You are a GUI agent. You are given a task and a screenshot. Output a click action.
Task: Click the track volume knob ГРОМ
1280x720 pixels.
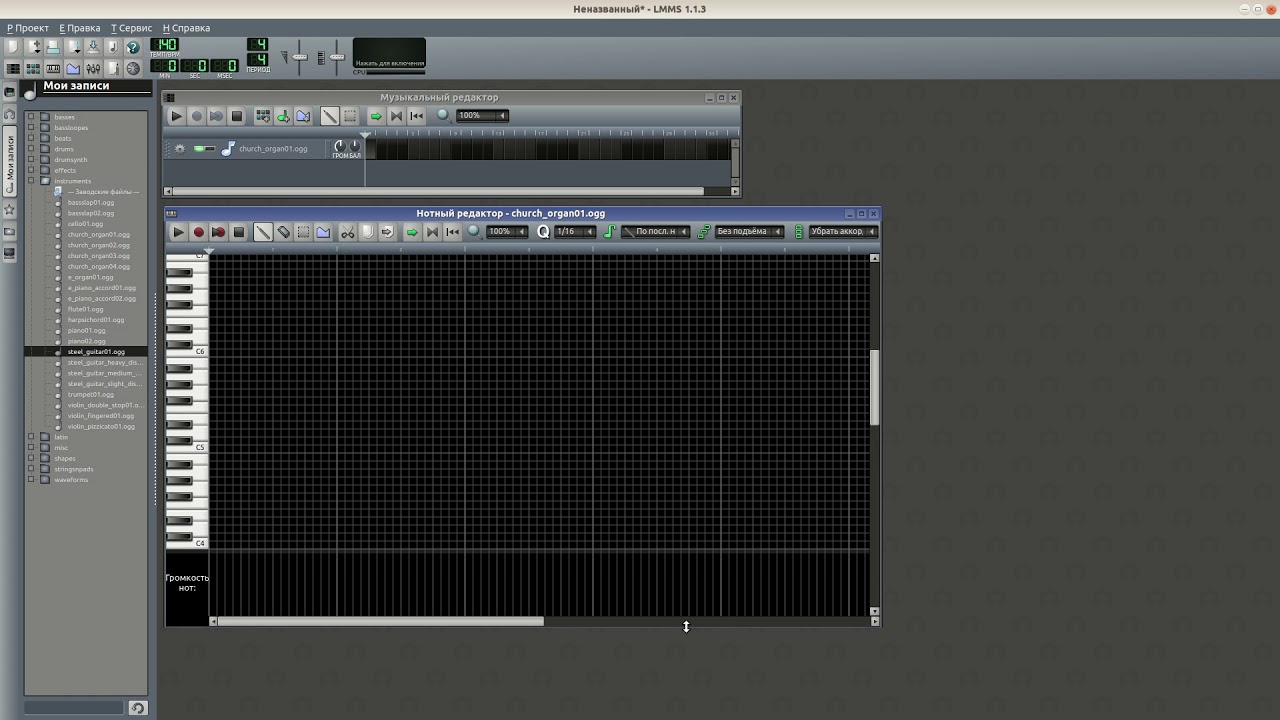click(340, 146)
